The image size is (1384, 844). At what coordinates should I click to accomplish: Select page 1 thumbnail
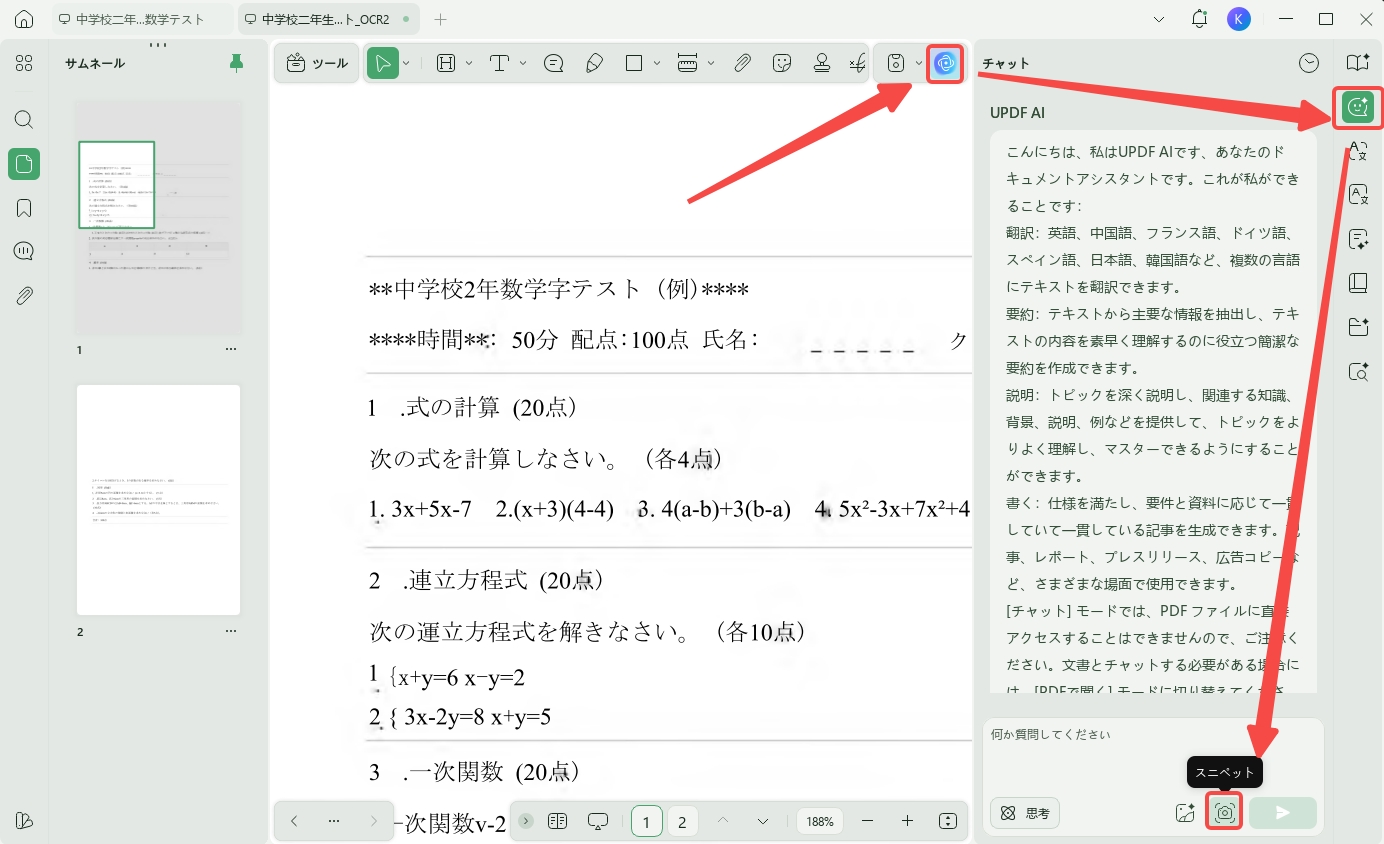(159, 217)
